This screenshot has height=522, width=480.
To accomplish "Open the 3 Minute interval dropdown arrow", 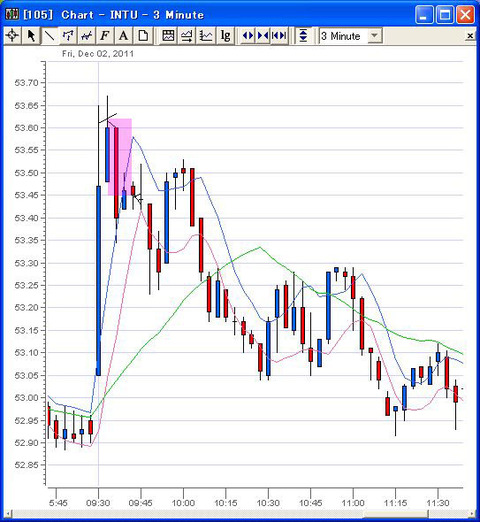I will (x=375, y=35).
